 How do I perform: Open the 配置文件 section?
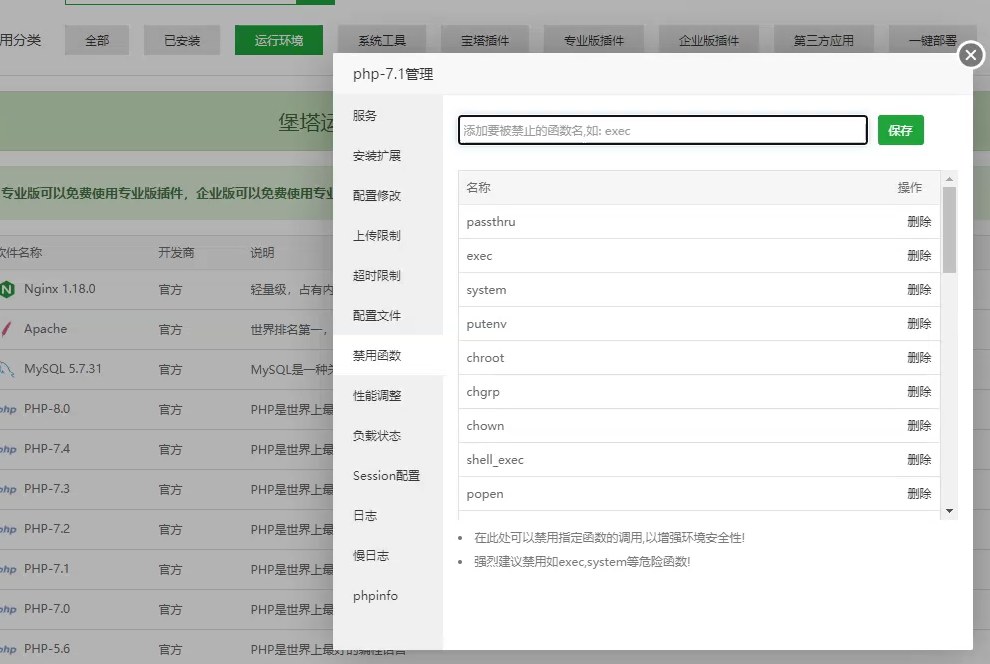click(388, 316)
